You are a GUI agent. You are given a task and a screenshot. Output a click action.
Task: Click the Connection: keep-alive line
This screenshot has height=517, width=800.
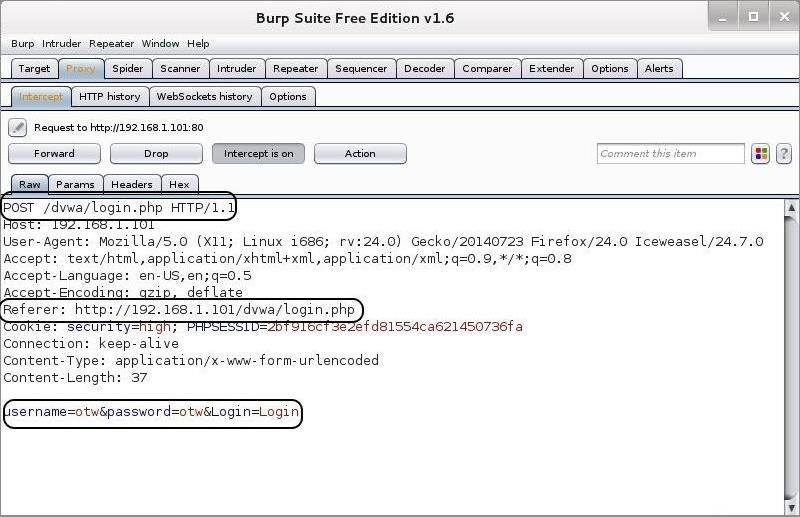(x=91, y=343)
